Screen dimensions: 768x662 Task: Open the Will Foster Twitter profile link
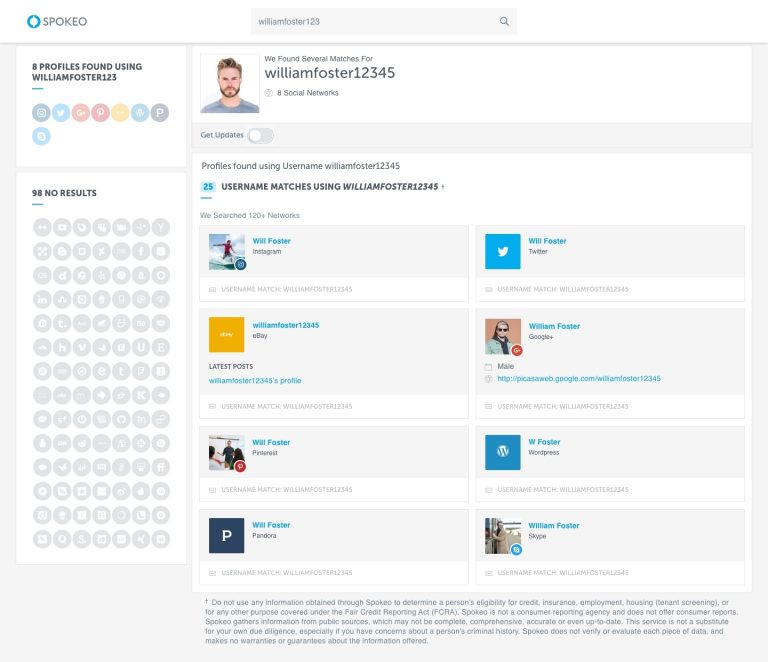coord(547,241)
